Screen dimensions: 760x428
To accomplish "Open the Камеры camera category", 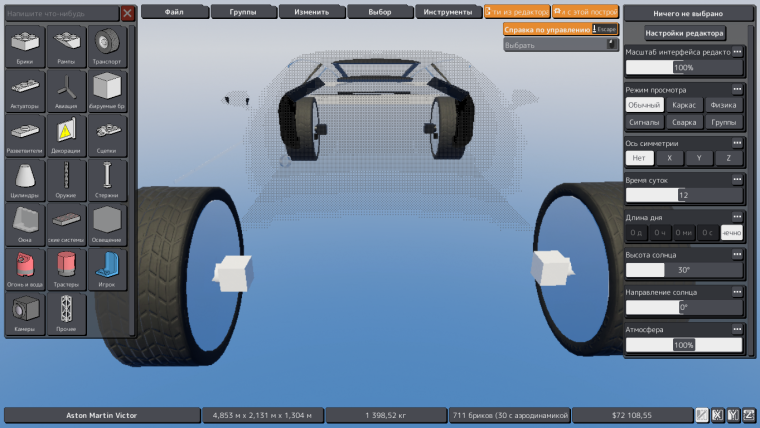I will (x=25, y=314).
